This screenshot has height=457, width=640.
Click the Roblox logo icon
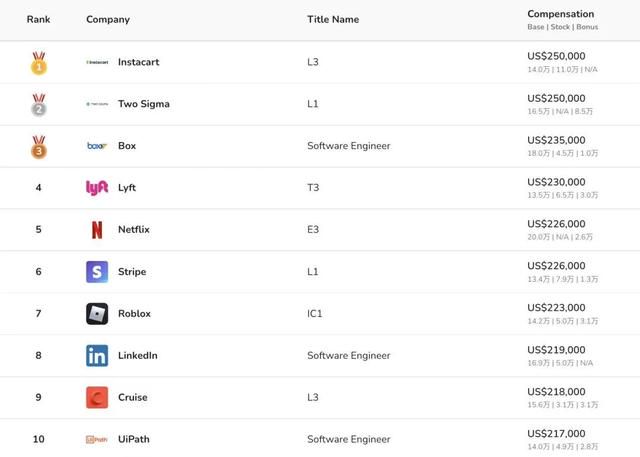[97, 314]
